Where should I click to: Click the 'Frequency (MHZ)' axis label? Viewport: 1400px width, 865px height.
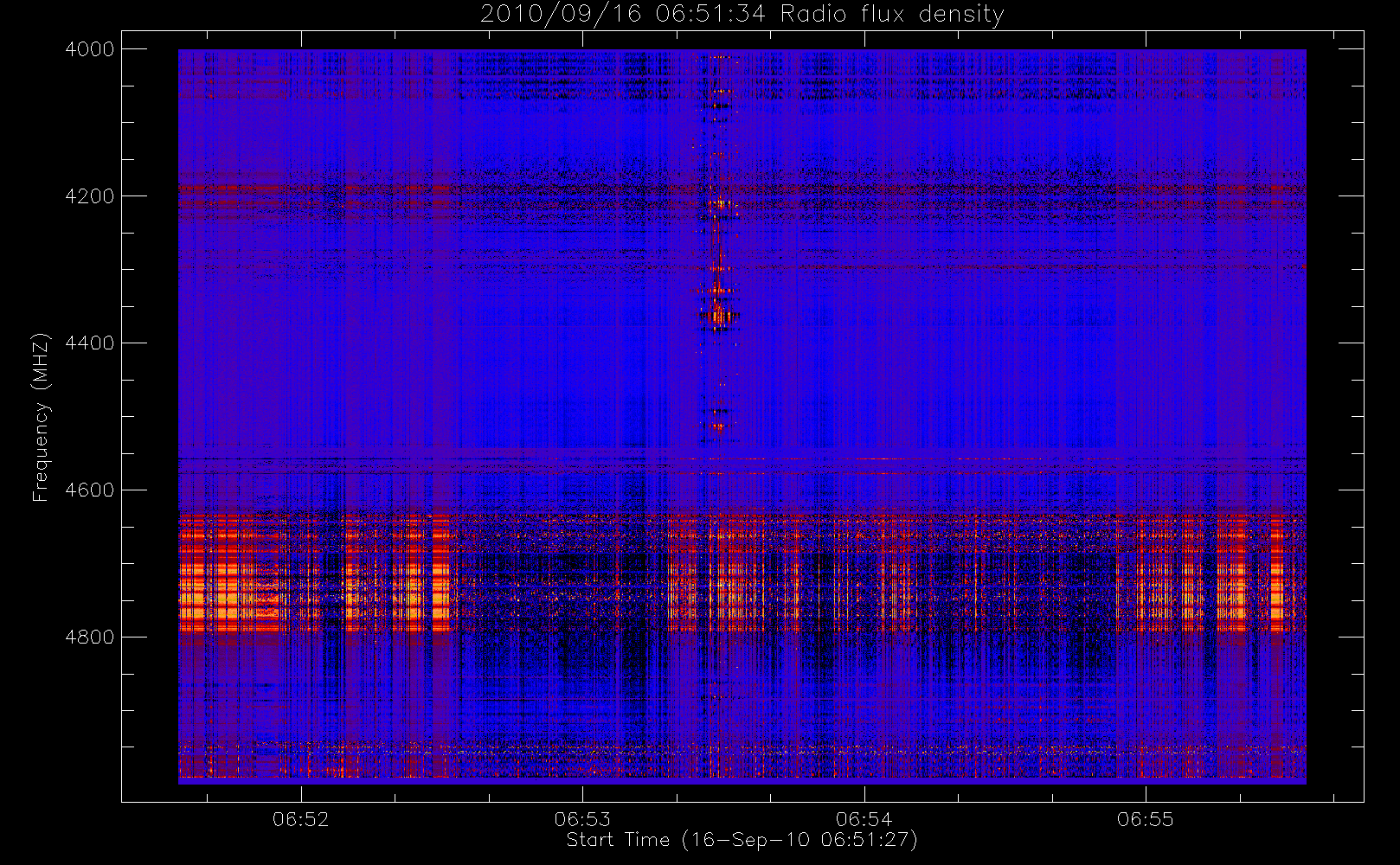[41, 417]
